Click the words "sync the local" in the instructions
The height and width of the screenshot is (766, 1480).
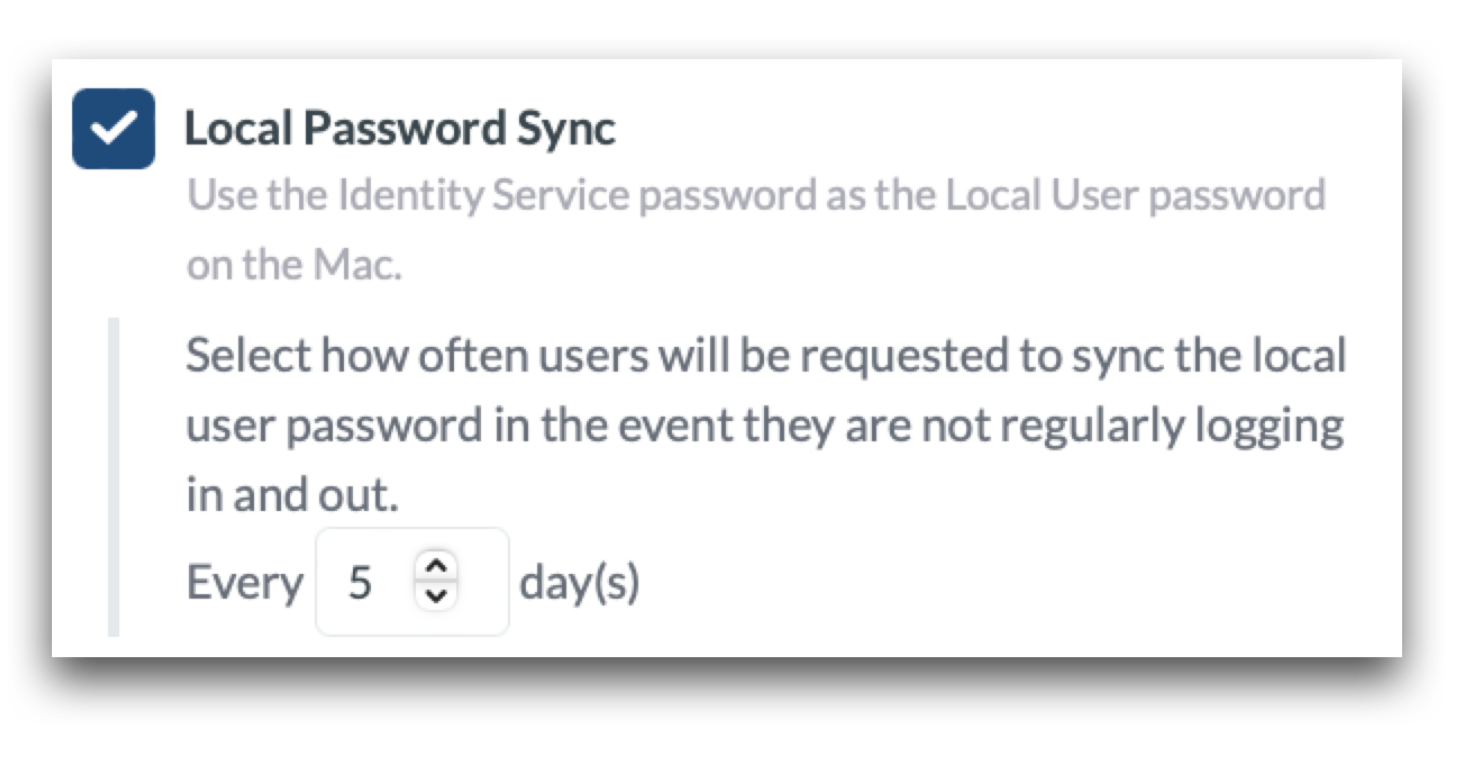click(1209, 356)
